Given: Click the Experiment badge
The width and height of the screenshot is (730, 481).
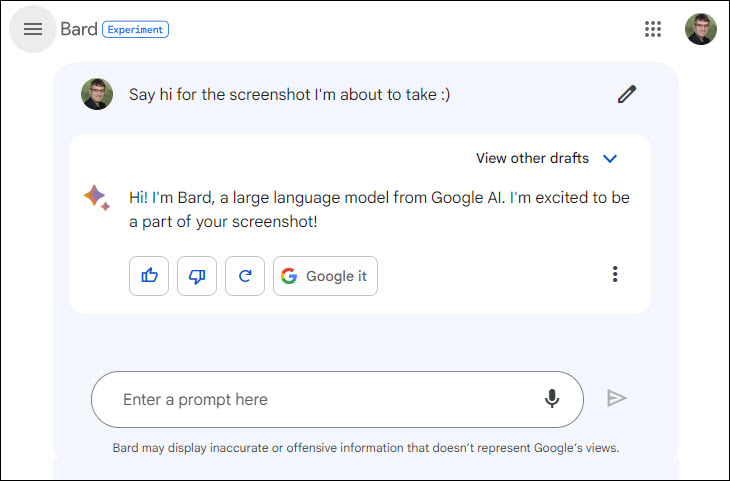Looking at the screenshot, I should click(135, 29).
